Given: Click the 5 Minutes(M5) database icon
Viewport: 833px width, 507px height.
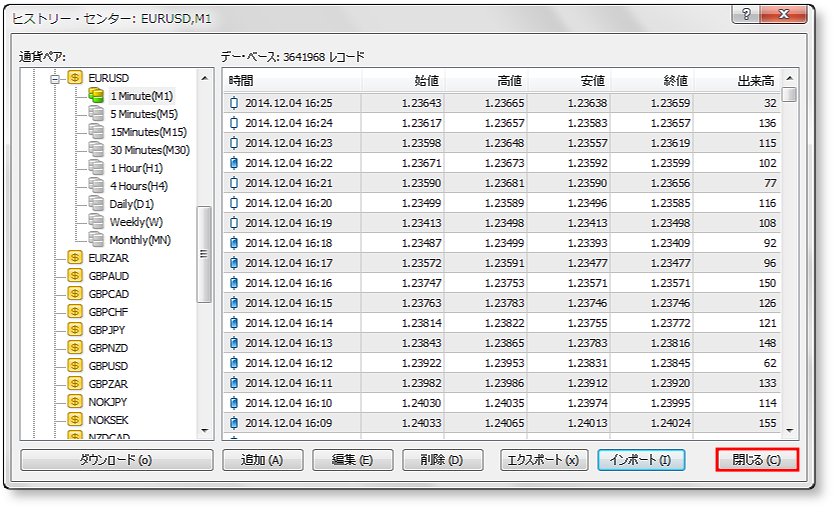Looking at the screenshot, I should 96,114.
